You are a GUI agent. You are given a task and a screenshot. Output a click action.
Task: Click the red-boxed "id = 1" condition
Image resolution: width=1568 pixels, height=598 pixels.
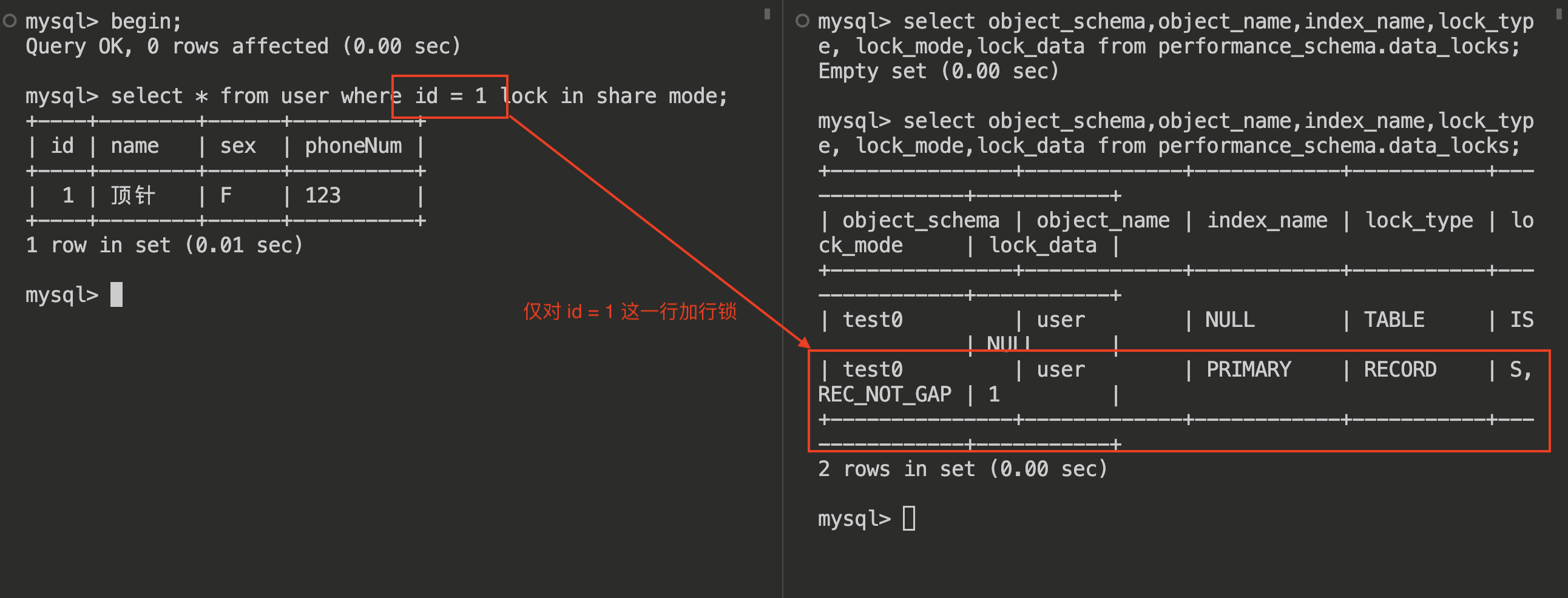click(450, 96)
